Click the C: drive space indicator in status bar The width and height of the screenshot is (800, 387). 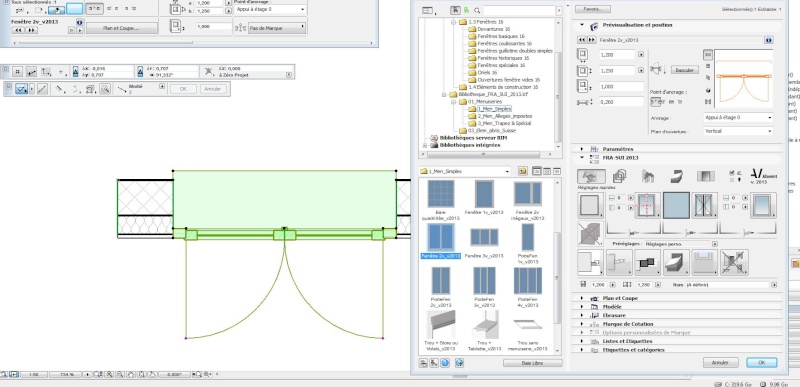pyautogui.click(x=732, y=384)
